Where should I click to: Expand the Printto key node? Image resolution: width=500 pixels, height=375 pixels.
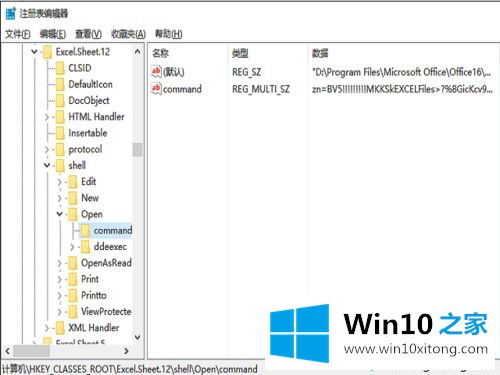pos(60,296)
